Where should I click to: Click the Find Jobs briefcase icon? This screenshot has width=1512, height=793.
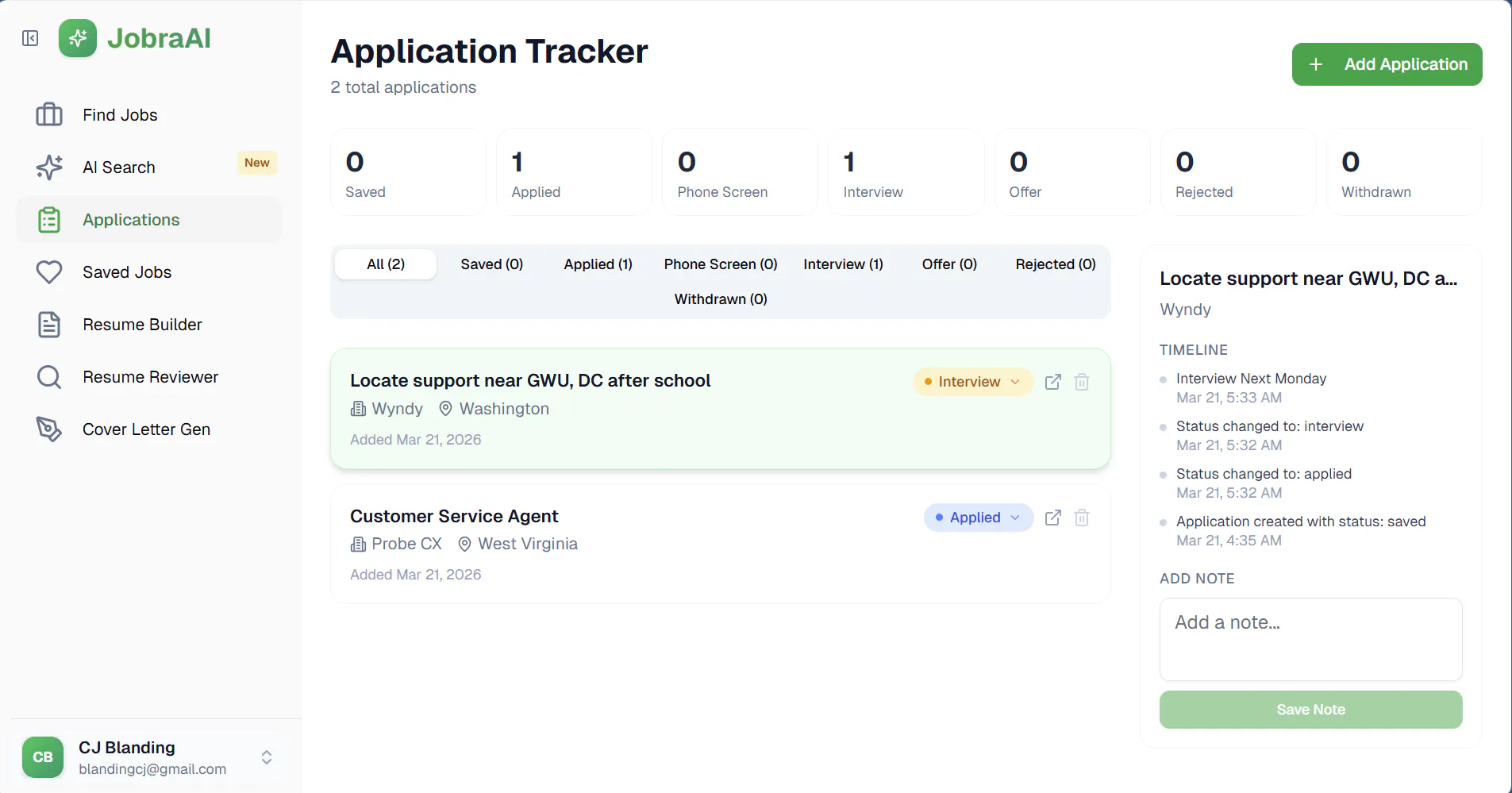(49, 115)
